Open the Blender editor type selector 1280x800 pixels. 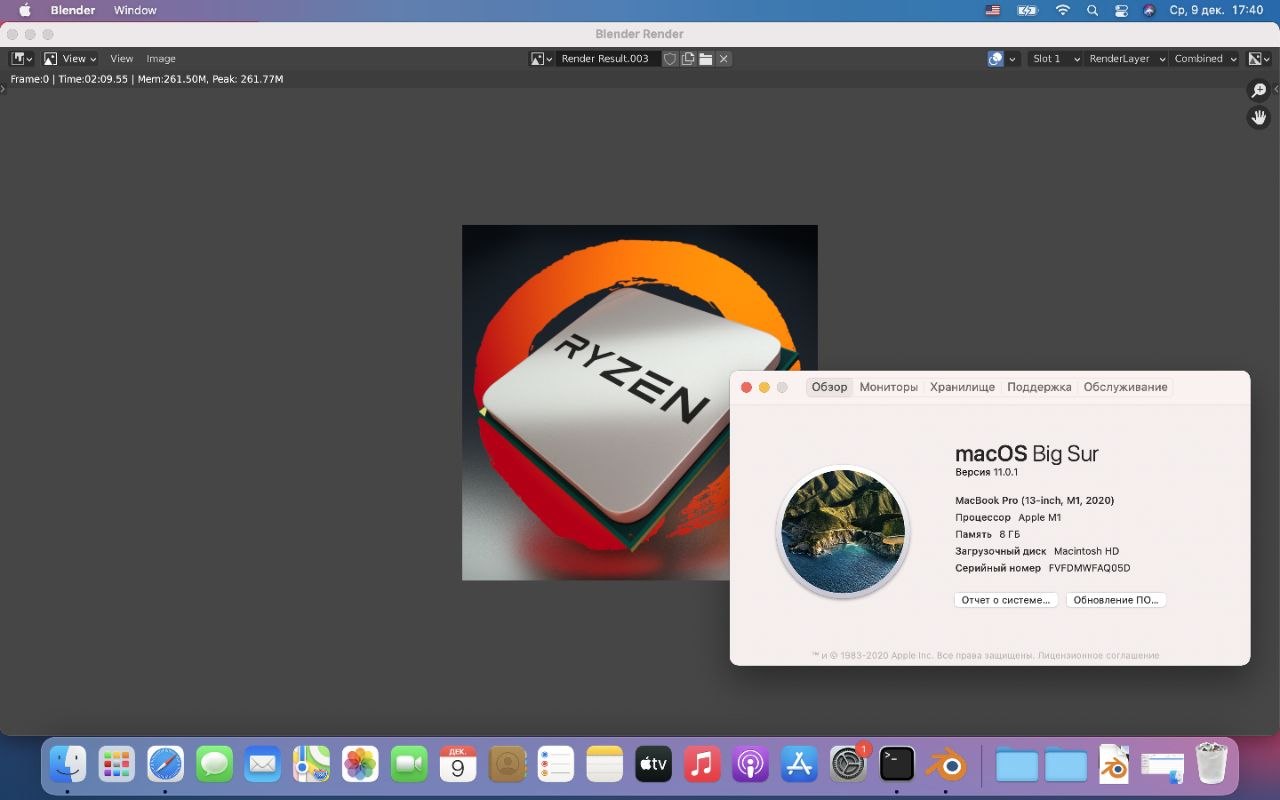tap(22, 59)
